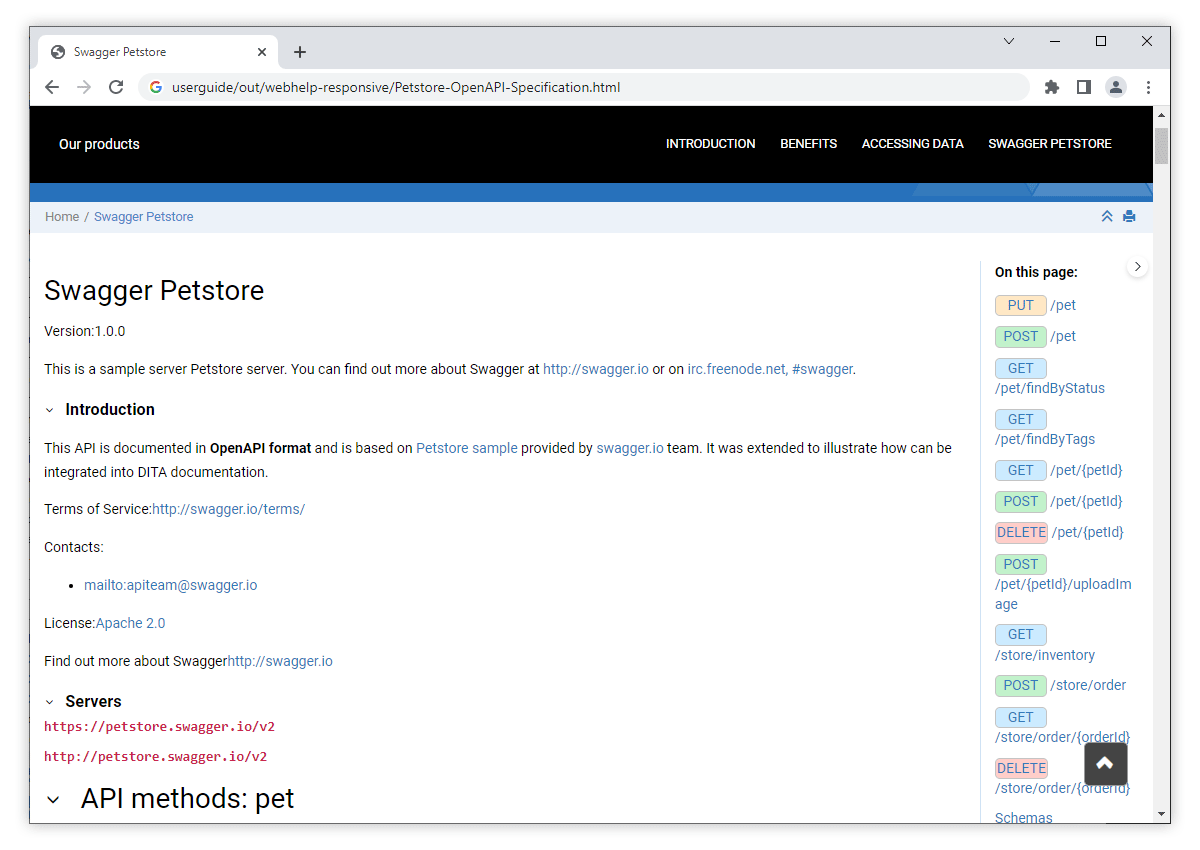Click the scrollbar down arrow
The image size is (1200, 850).
pyautogui.click(x=1161, y=814)
